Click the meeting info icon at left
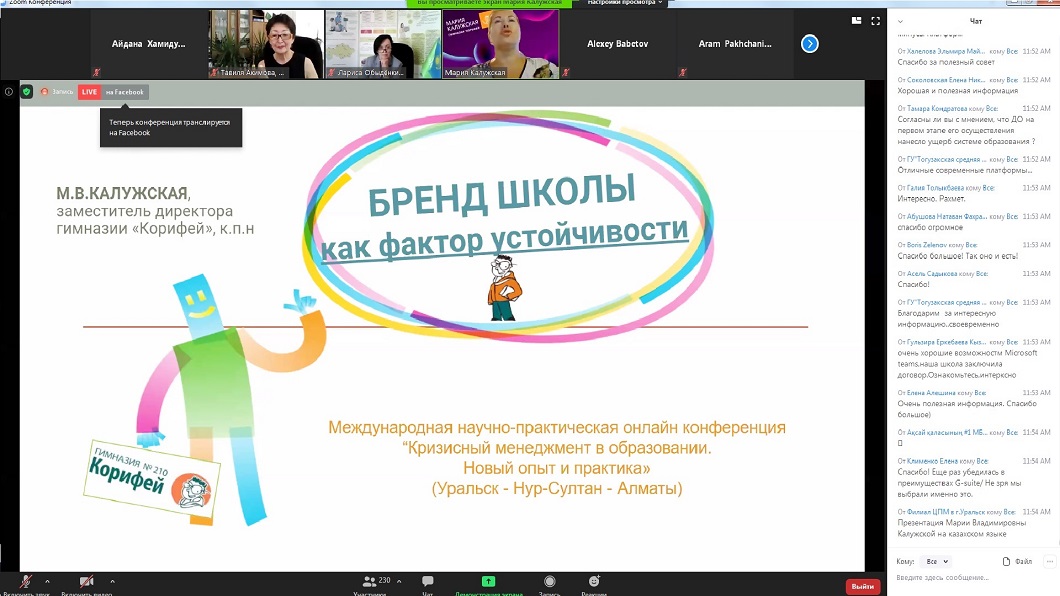This screenshot has height=596, width=1060. [x=9, y=92]
